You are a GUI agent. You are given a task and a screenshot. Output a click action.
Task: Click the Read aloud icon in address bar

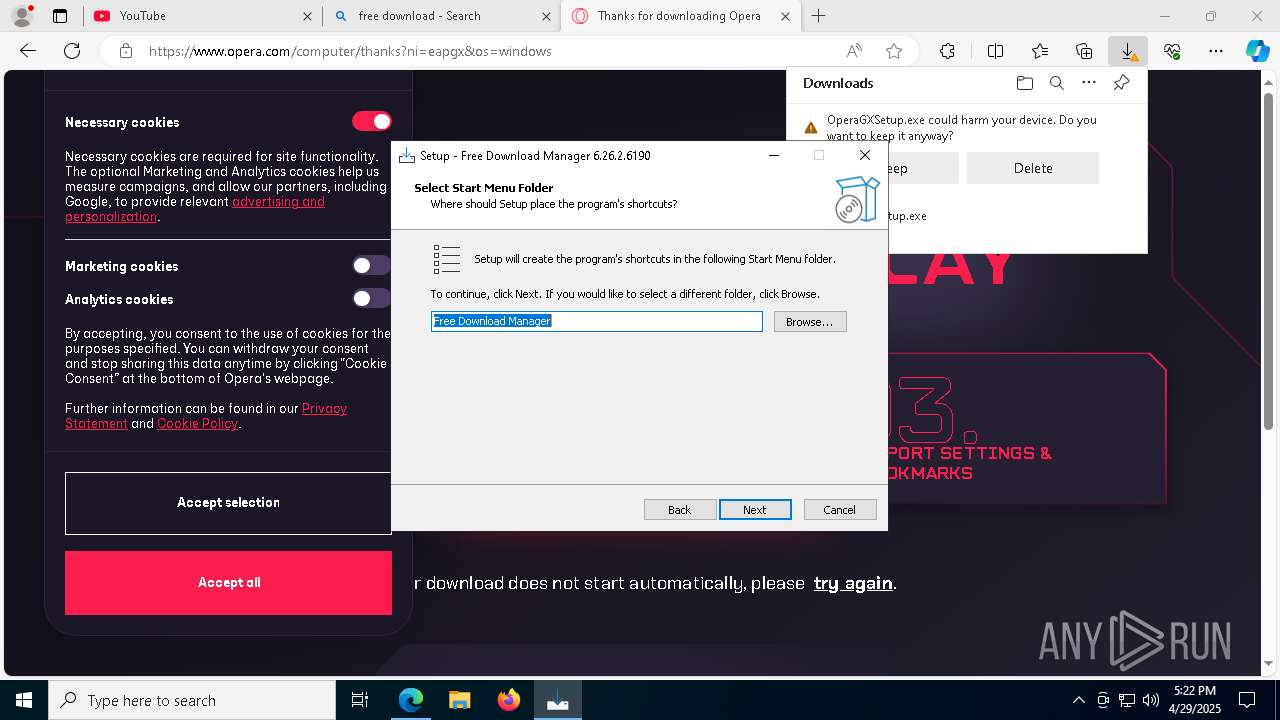tap(854, 51)
